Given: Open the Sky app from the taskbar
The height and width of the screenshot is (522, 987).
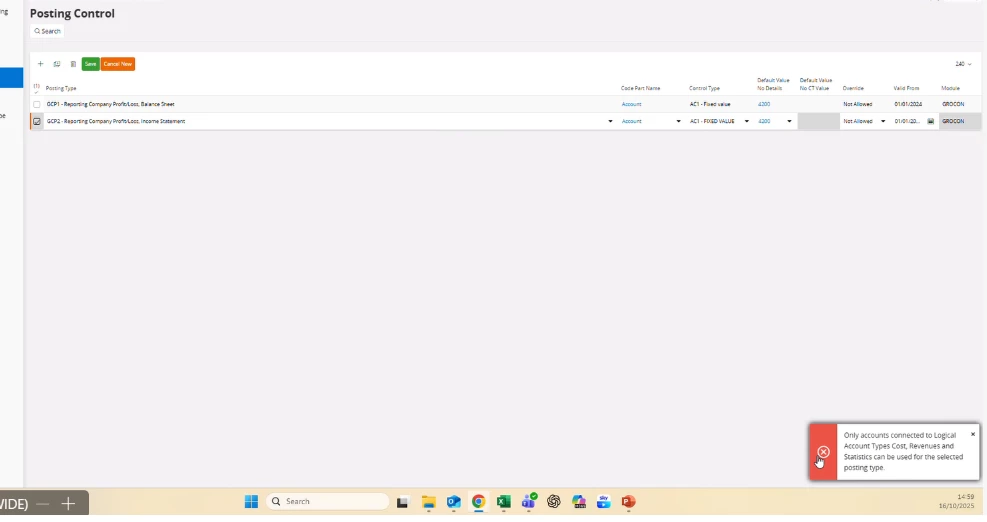Looking at the screenshot, I should [604, 502].
